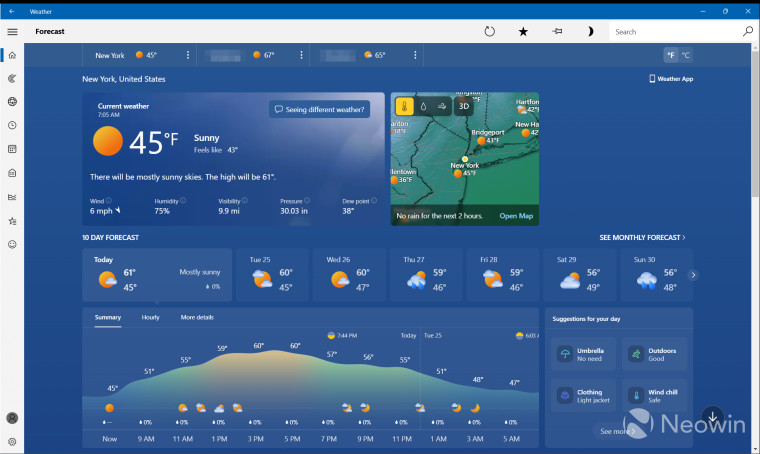Click Wind info icon
The width and height of the screenshot is (760, 454).
pyautogui.click(x=109, y=200)
